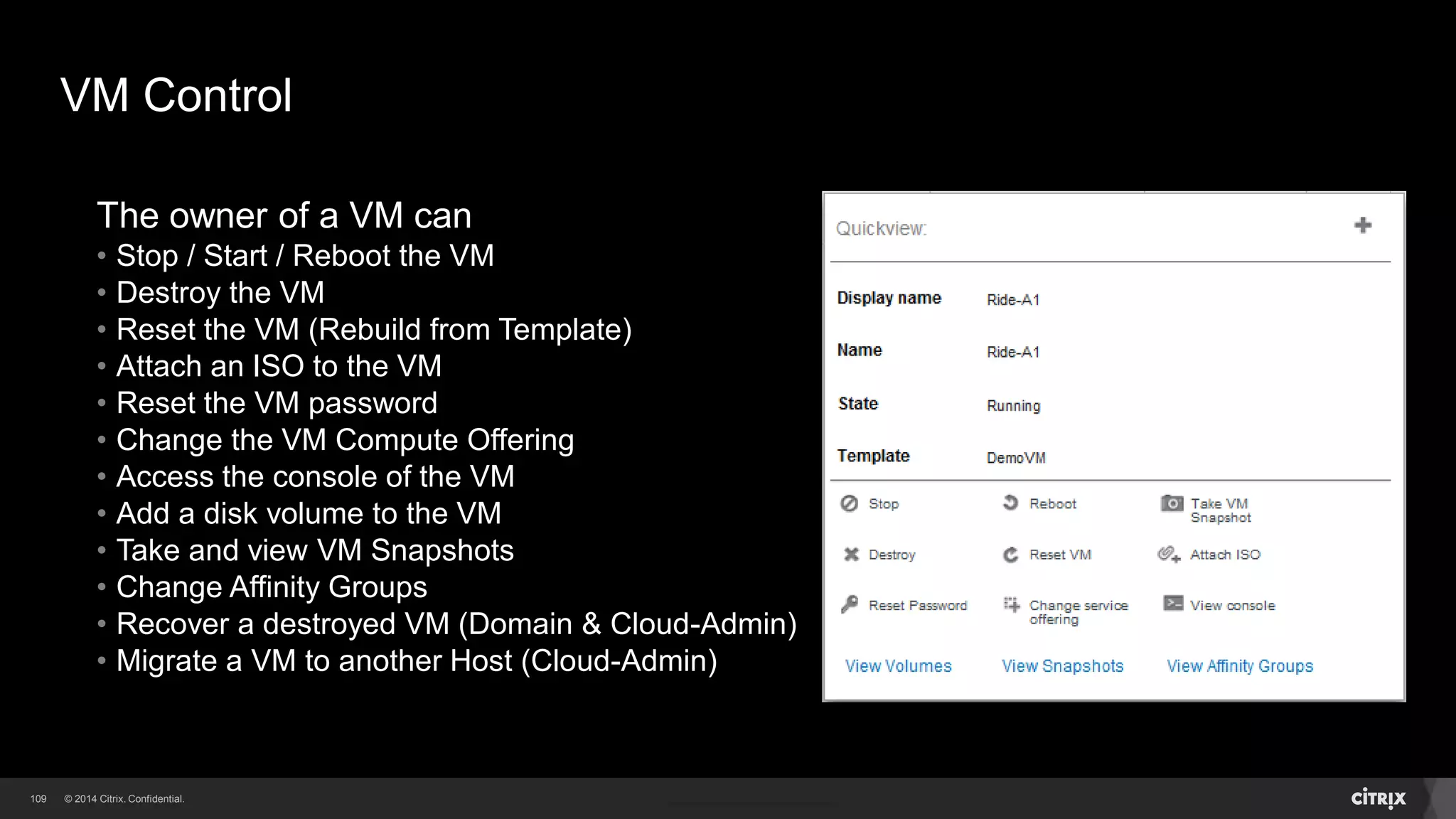Click the 'Reset the VM (Rebuild from Template)' bullet

pyautogui.click(x=374, y=330)
